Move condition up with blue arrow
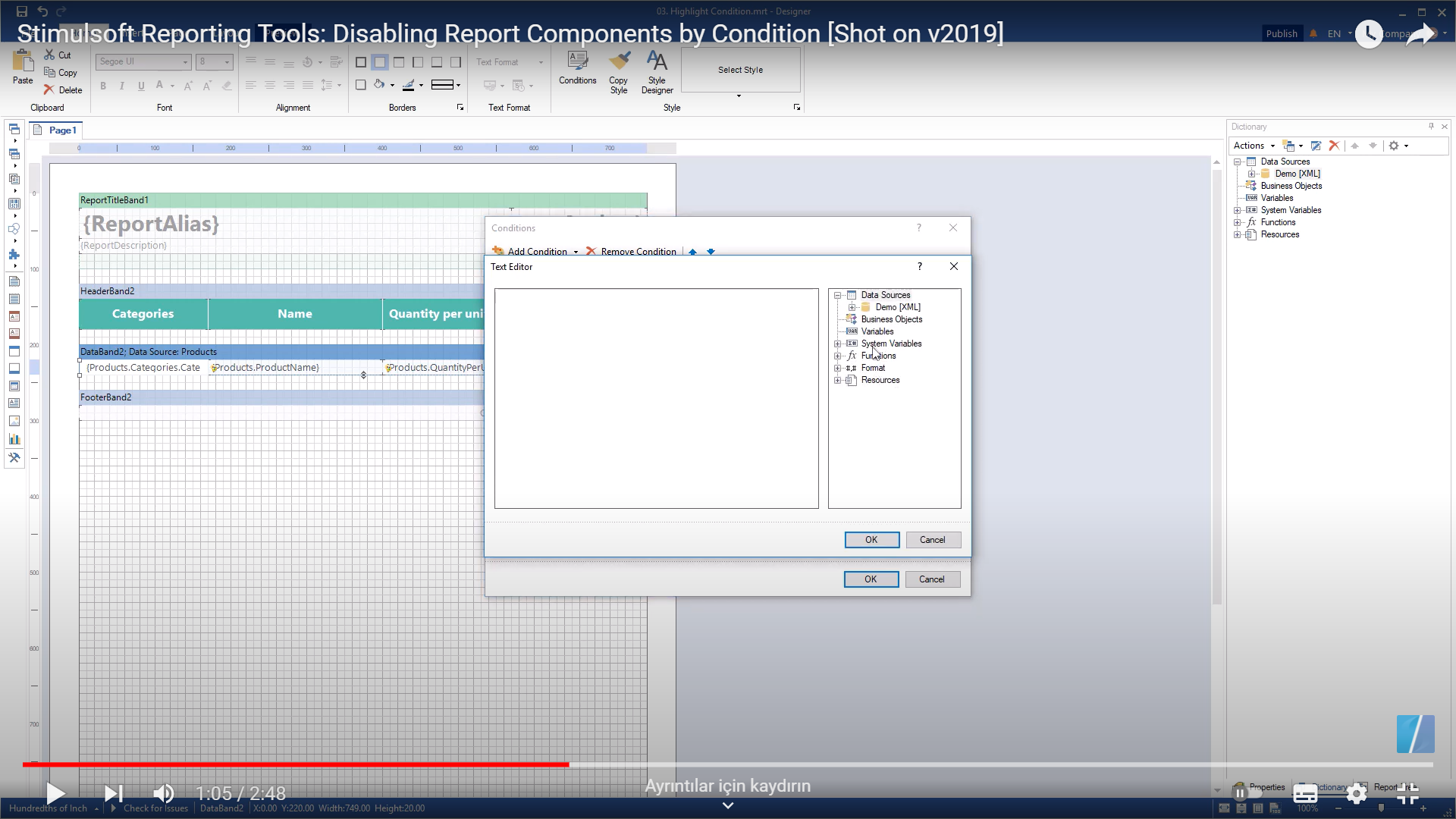Viewport: 1456px width, 819px height. pyautogui.click(x=692, y=252)
